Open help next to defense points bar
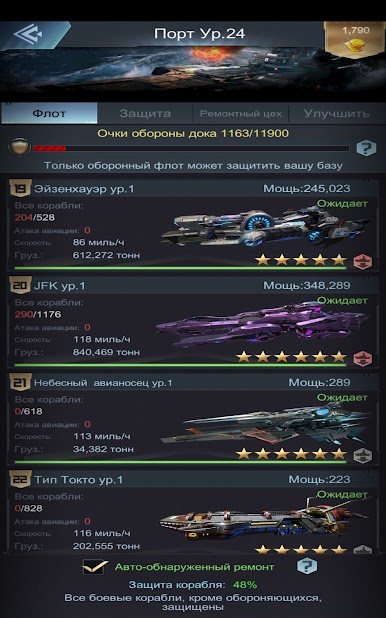The width and height of the screenshot is (386, 618). tap(366, 148)
